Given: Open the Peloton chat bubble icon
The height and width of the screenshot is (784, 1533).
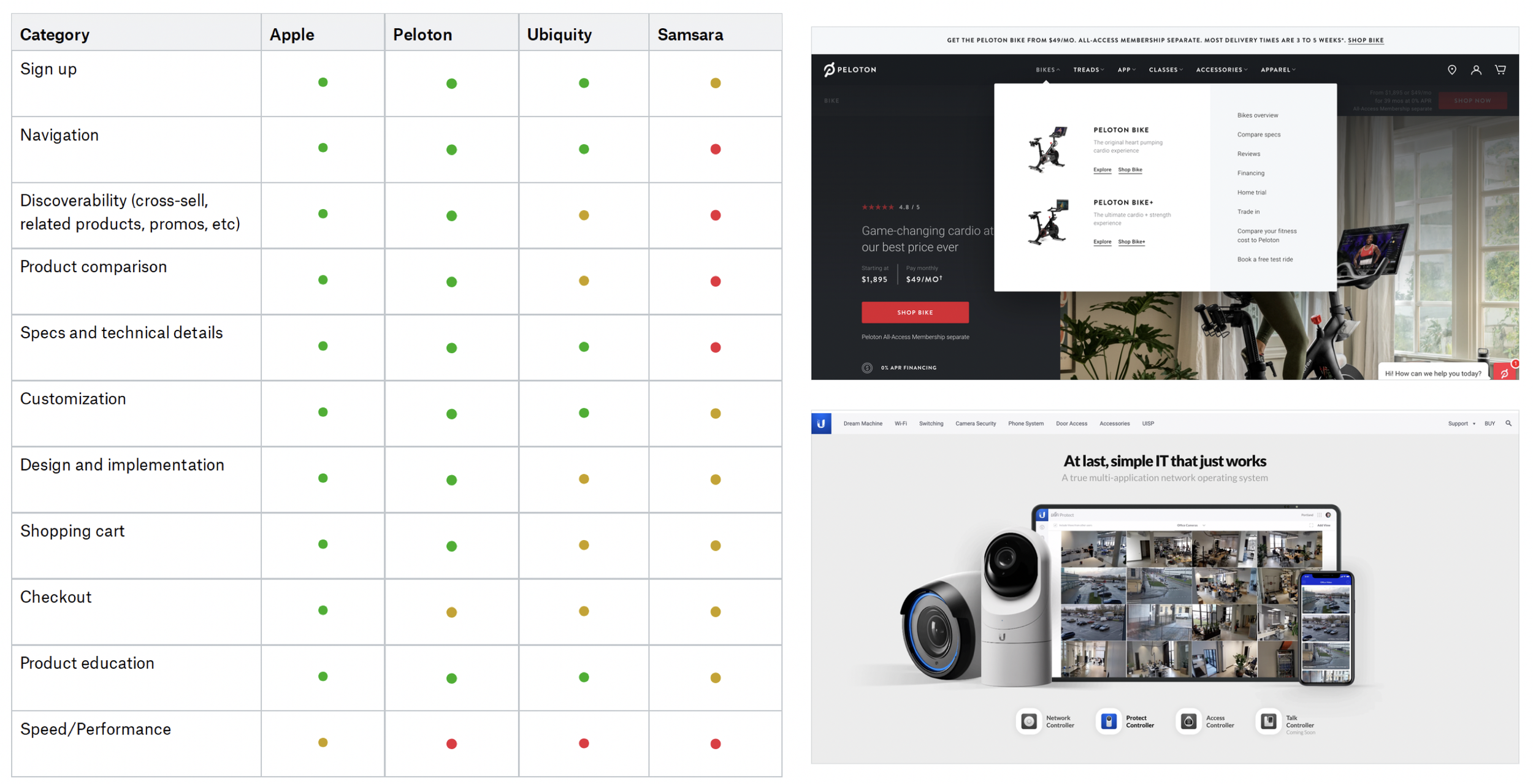Looking at the screenshot, I should pos(1504,373).
